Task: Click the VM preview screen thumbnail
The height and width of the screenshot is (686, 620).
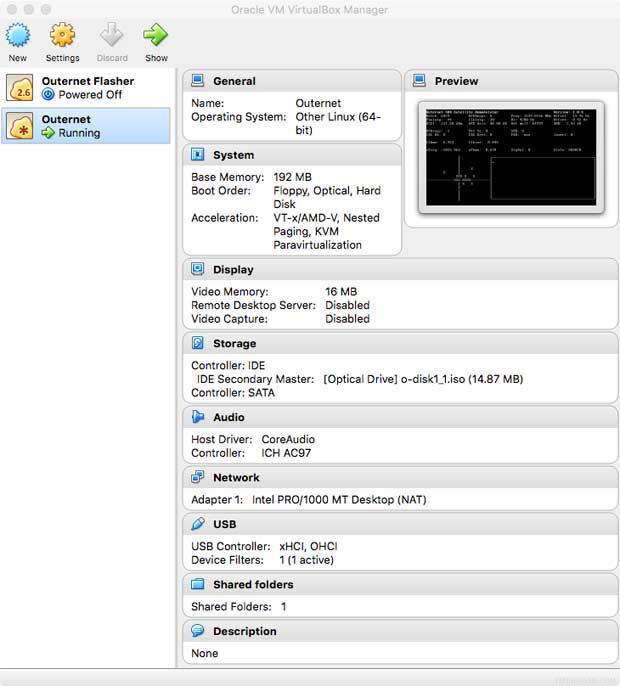Action: pyautogui.click(x=511, y=158)
